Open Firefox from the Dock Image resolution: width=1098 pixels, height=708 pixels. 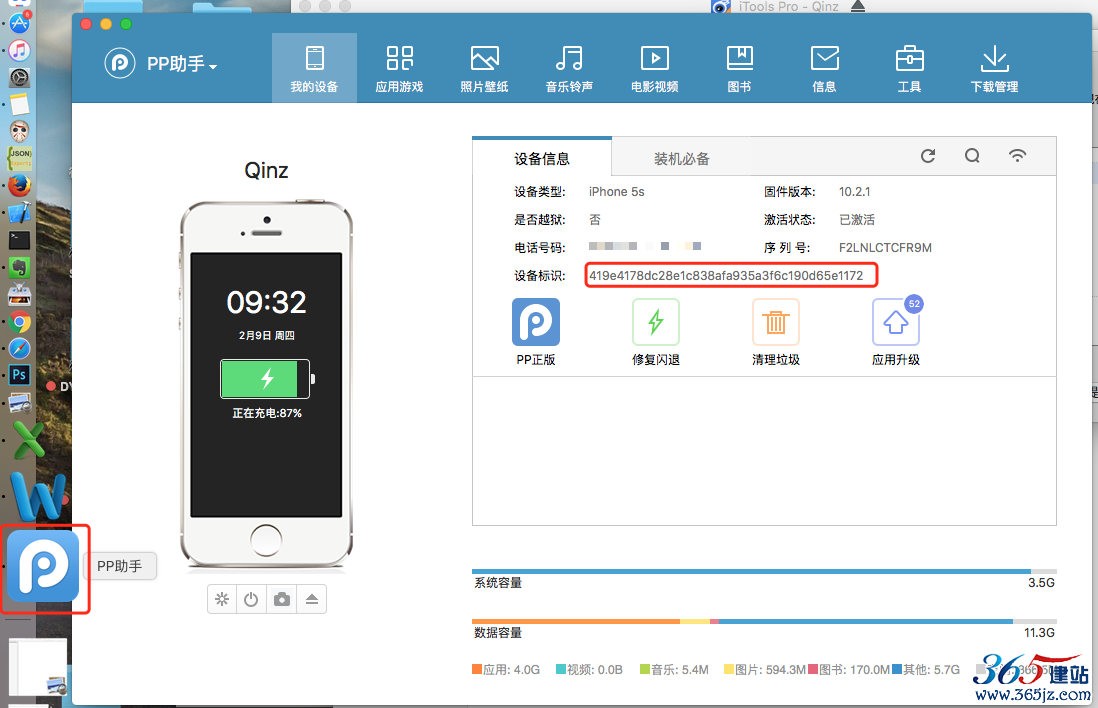[x=20, y=186]
